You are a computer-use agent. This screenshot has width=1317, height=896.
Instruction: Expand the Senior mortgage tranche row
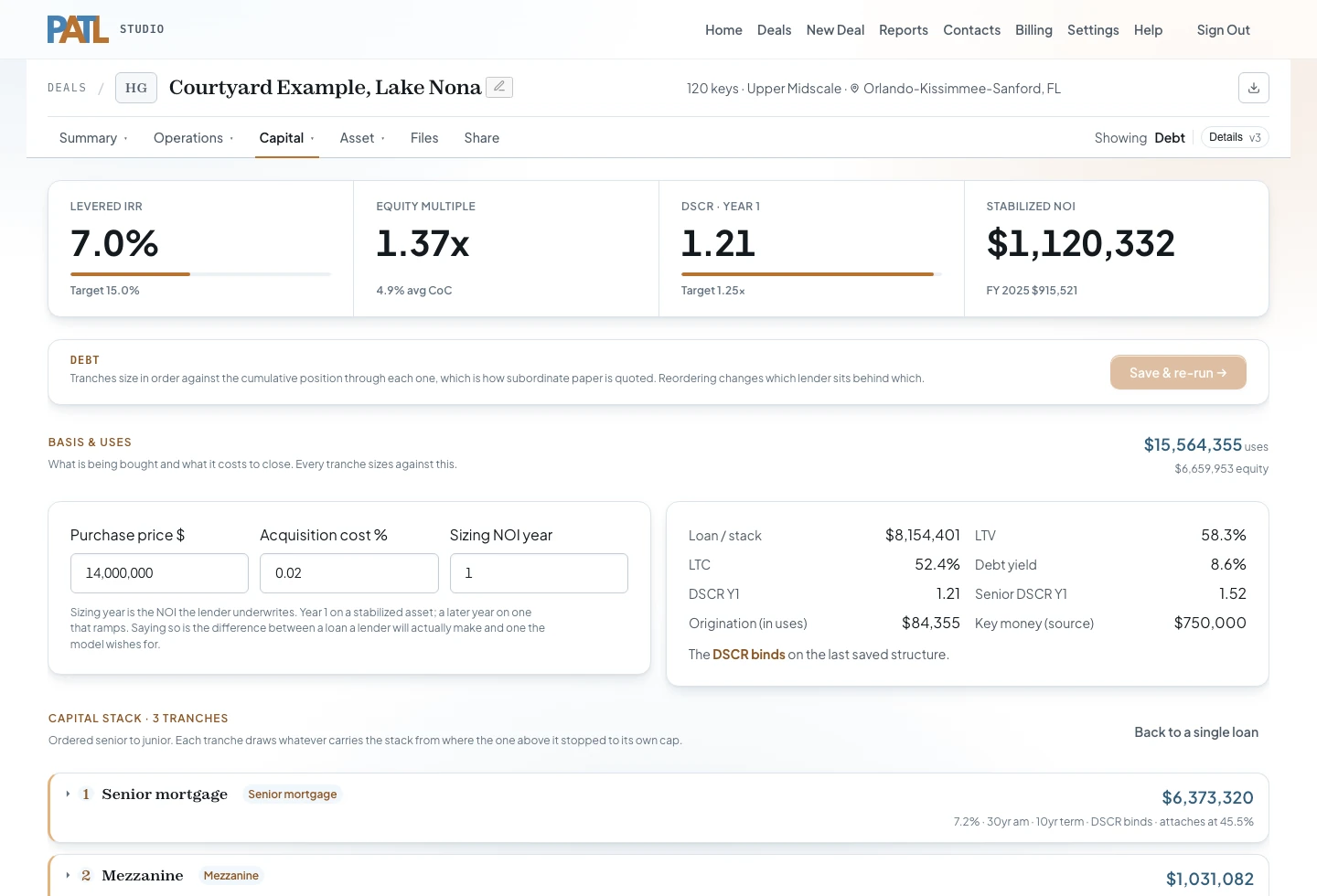[68, 795]
